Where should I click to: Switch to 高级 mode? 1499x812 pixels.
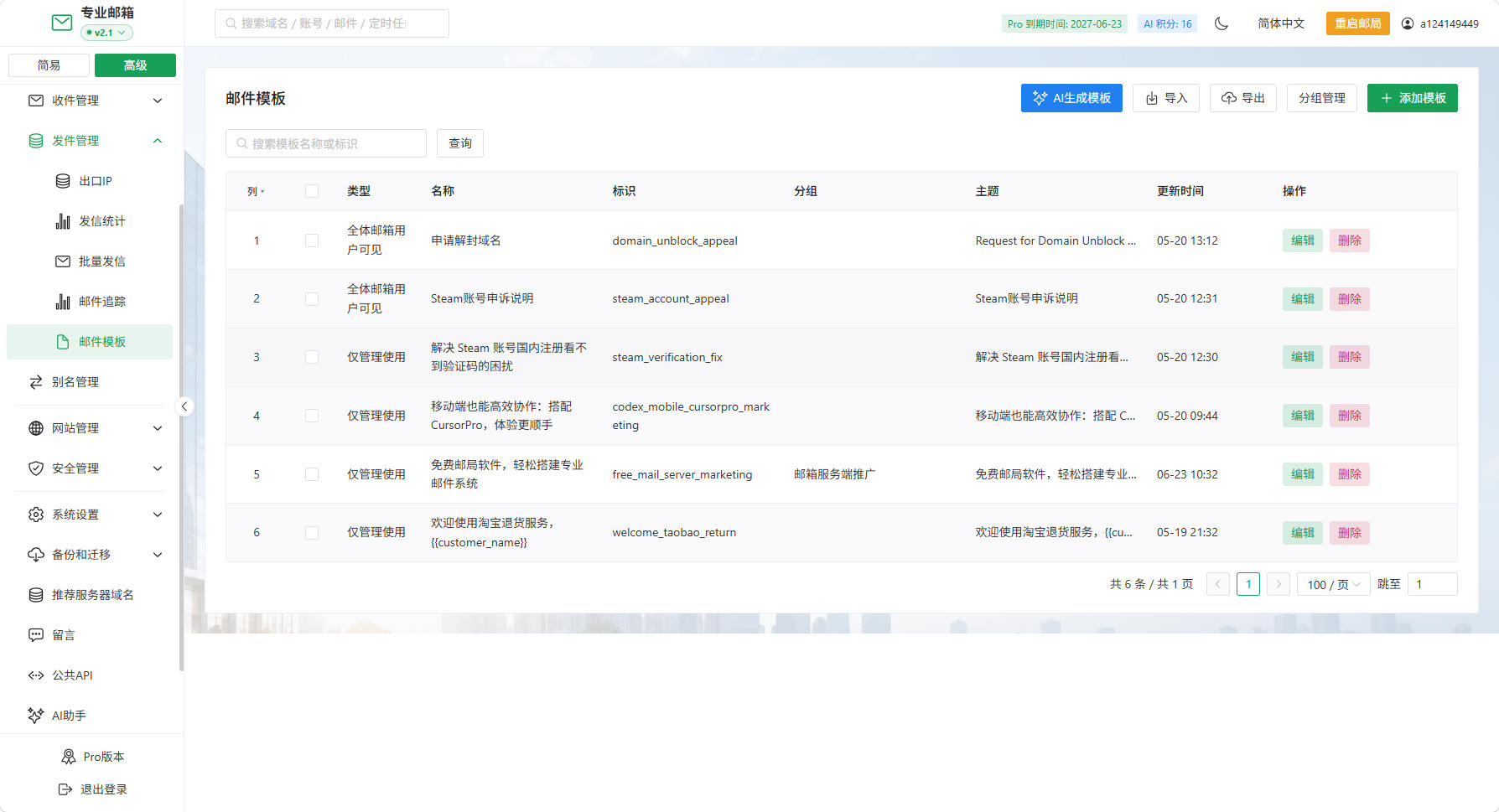click(x=135, y=65)
